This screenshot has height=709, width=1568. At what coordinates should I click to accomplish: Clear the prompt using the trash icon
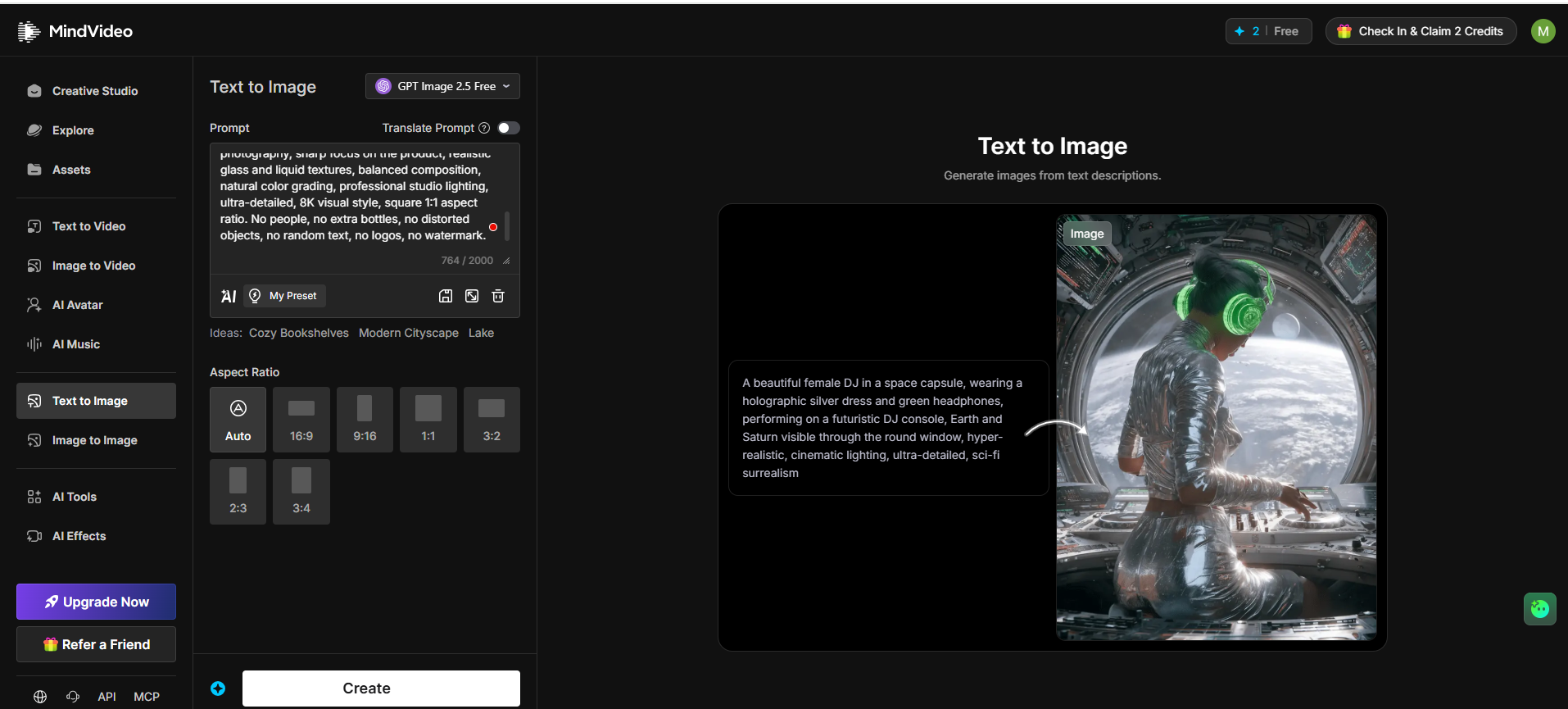point(498,296)
